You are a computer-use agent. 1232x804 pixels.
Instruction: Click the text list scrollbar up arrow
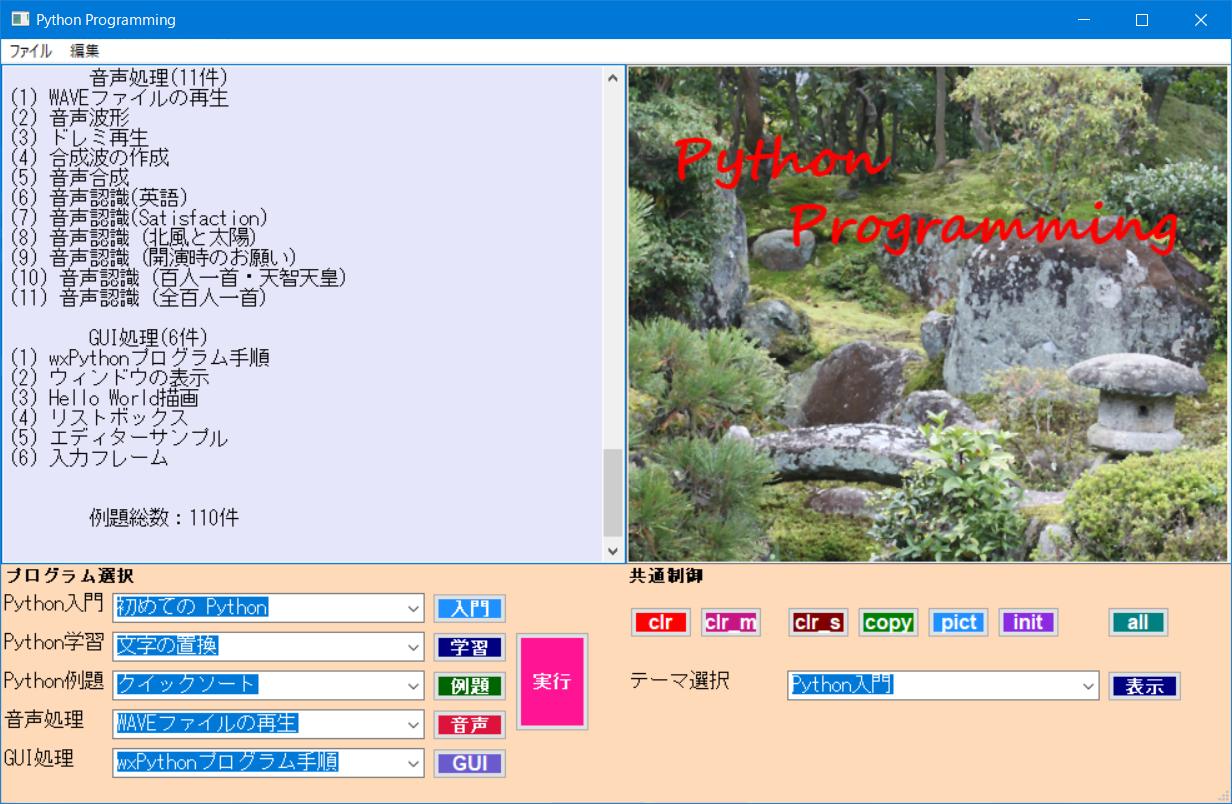click(614, 77)
